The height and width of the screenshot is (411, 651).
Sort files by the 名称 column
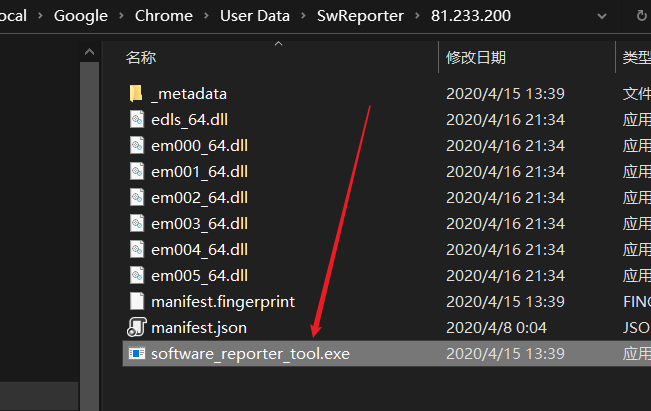141,58
